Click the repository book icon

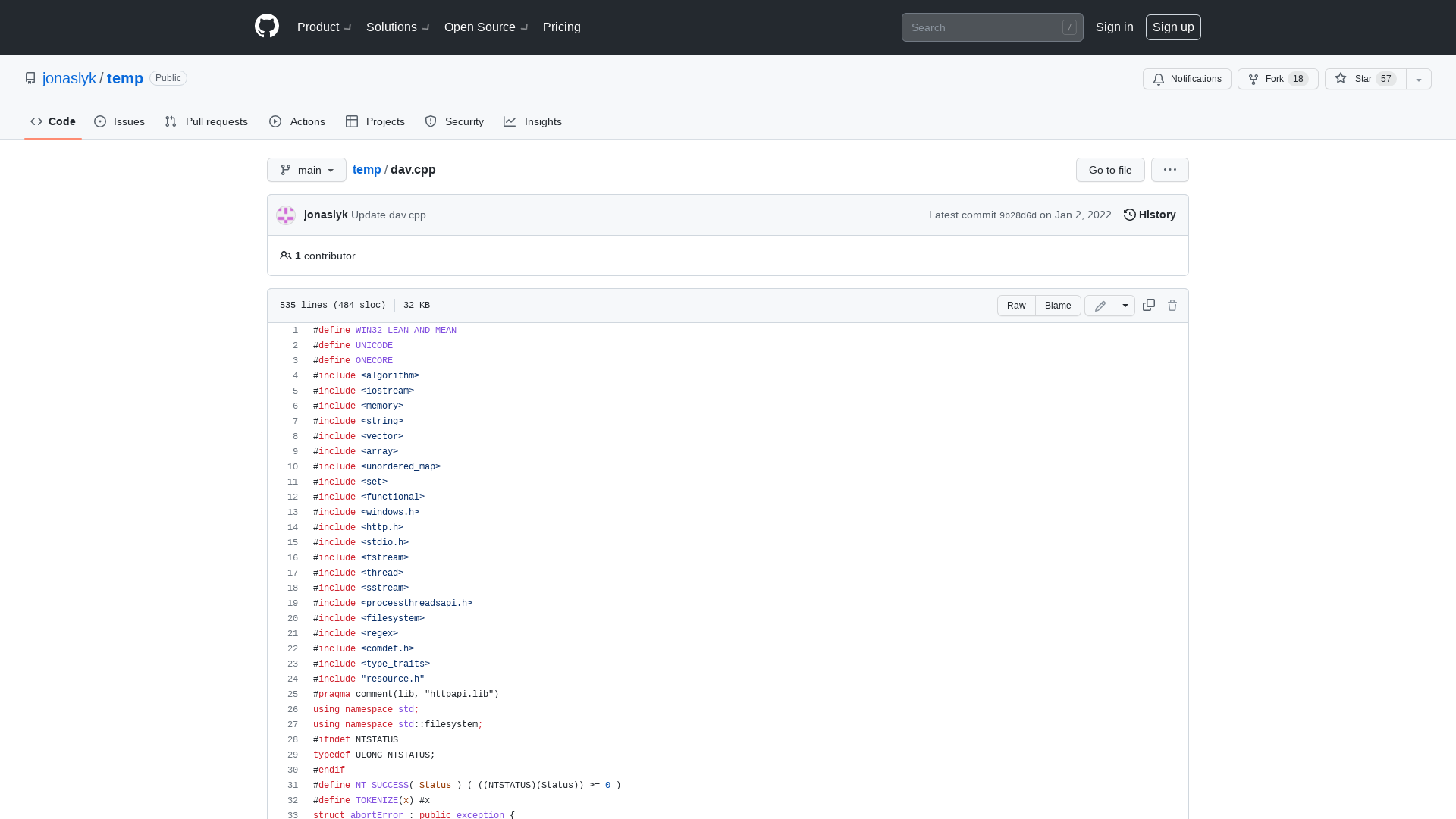pyautogui.click(x=30, y=78)
